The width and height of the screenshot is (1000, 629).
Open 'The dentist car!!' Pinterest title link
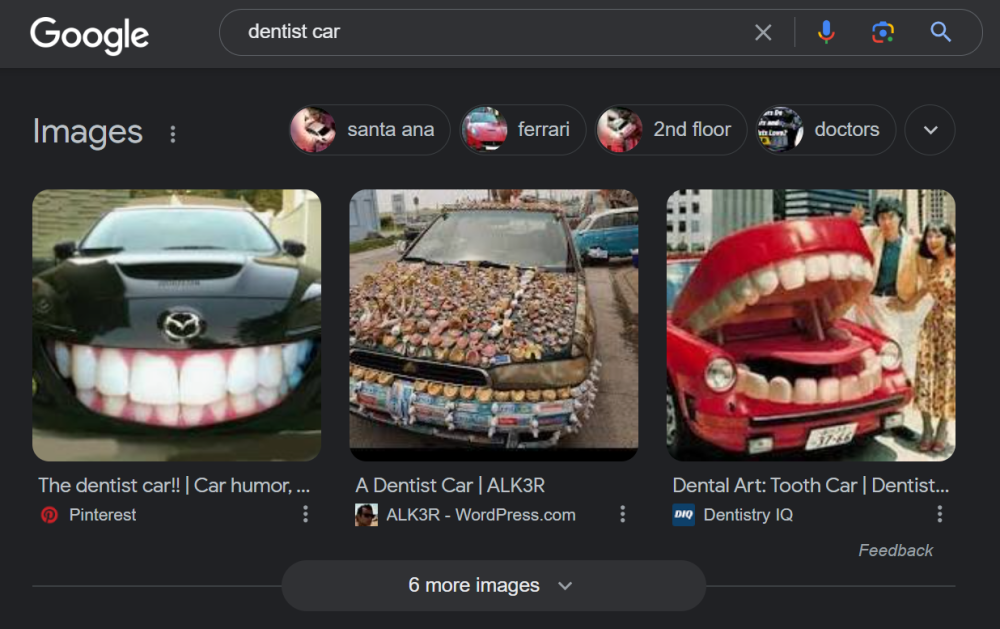174,485
